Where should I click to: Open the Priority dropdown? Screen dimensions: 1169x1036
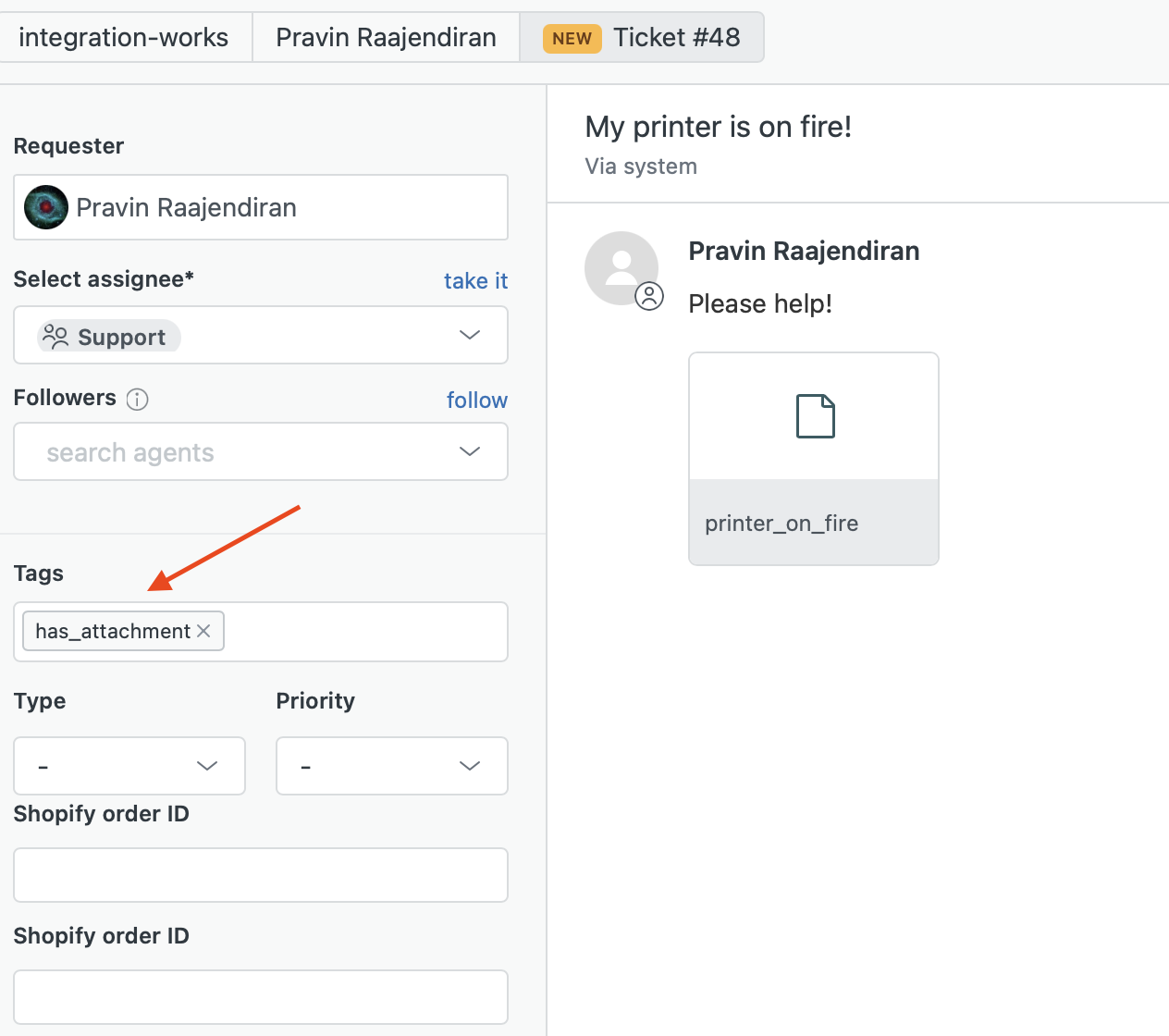[x=392, y=766]
